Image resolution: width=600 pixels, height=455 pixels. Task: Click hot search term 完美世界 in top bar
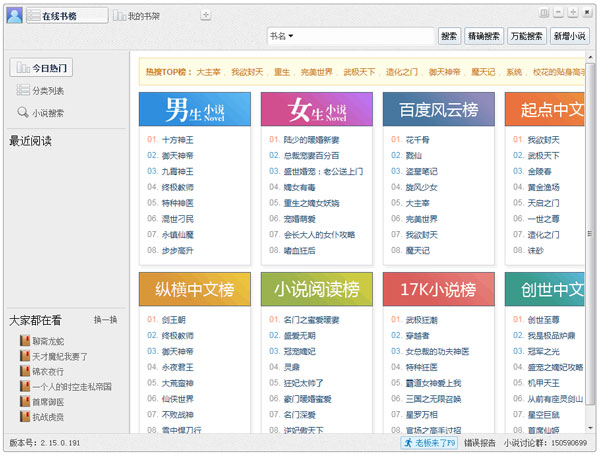click(316, 72)
